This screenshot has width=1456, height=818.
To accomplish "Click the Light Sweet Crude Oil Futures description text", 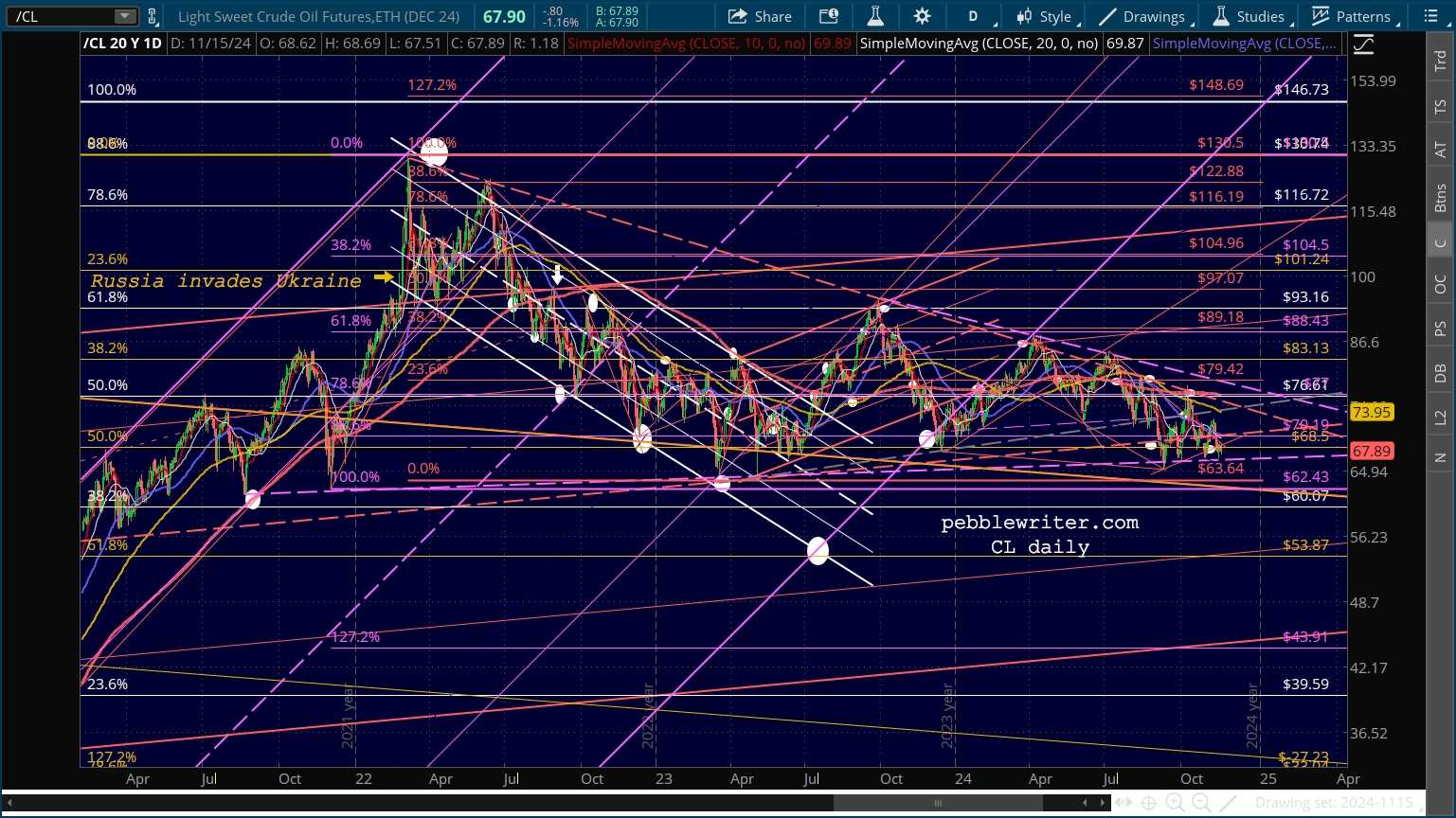I will 319,16.
